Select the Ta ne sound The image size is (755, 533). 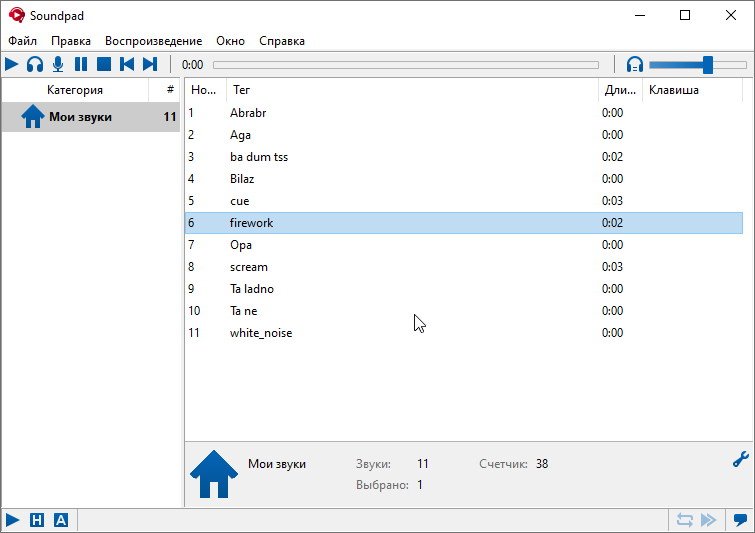pyautogui.click(x=464, y=311)
